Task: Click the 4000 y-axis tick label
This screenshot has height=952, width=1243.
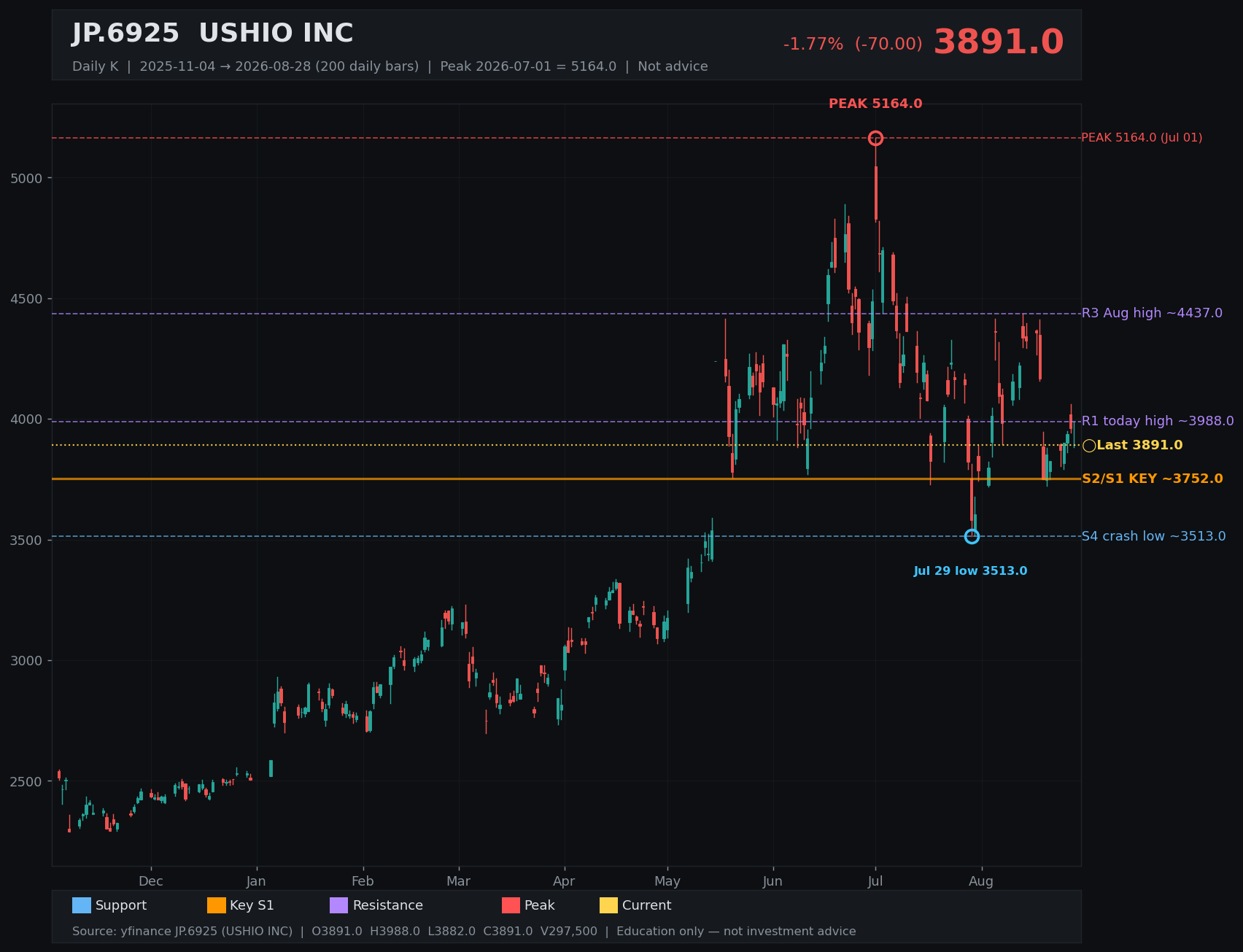Action: [28, 419]
